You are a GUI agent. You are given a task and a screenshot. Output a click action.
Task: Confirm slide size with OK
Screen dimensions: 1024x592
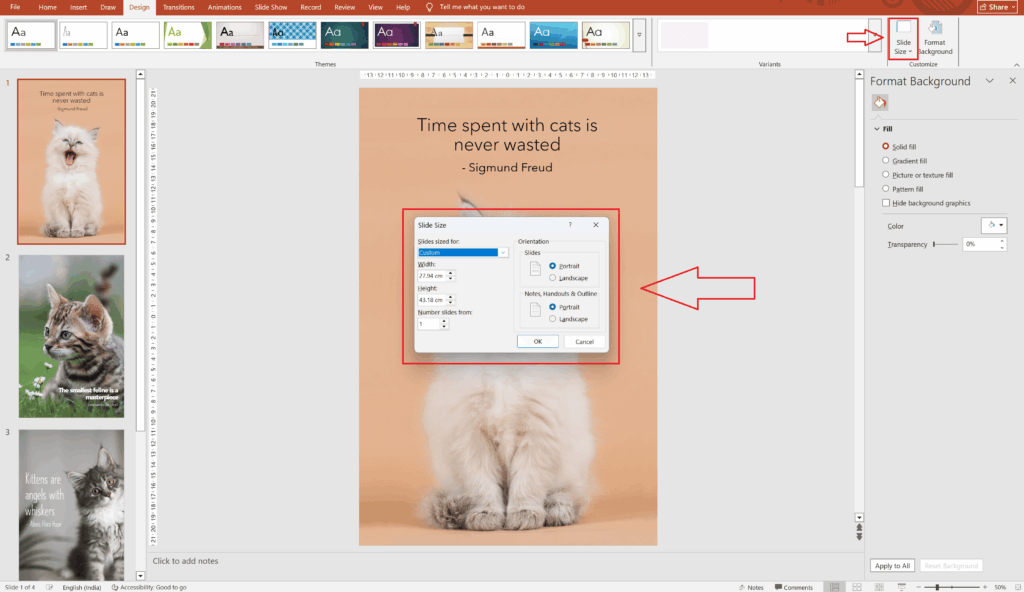pos(538,341)
